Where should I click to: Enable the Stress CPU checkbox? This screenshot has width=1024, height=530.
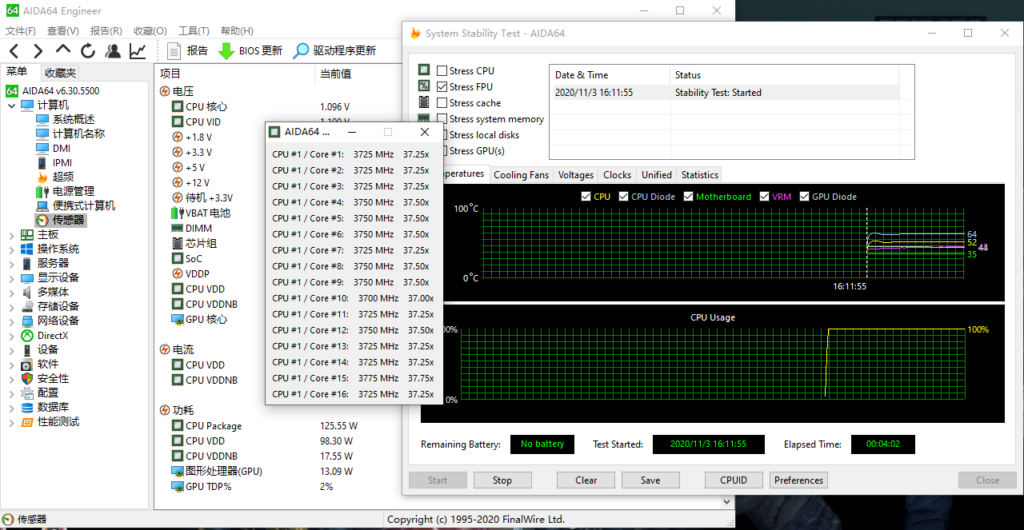[x=442, y=70]
